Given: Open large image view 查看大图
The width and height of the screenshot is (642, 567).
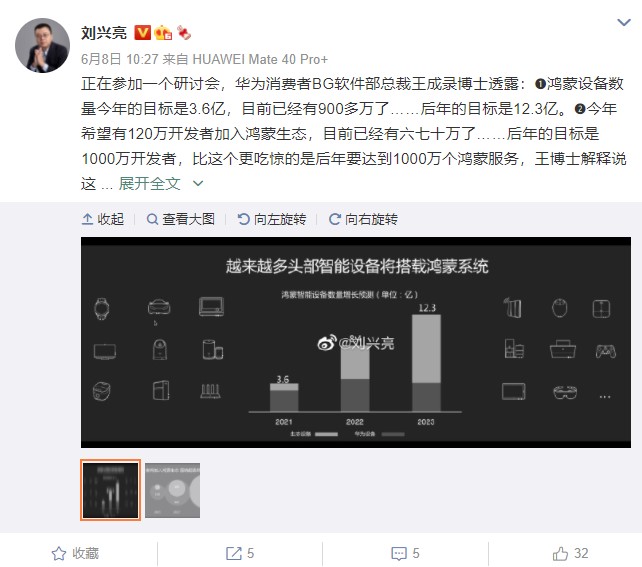Looking at the screenshot, I should coord(181,219).
